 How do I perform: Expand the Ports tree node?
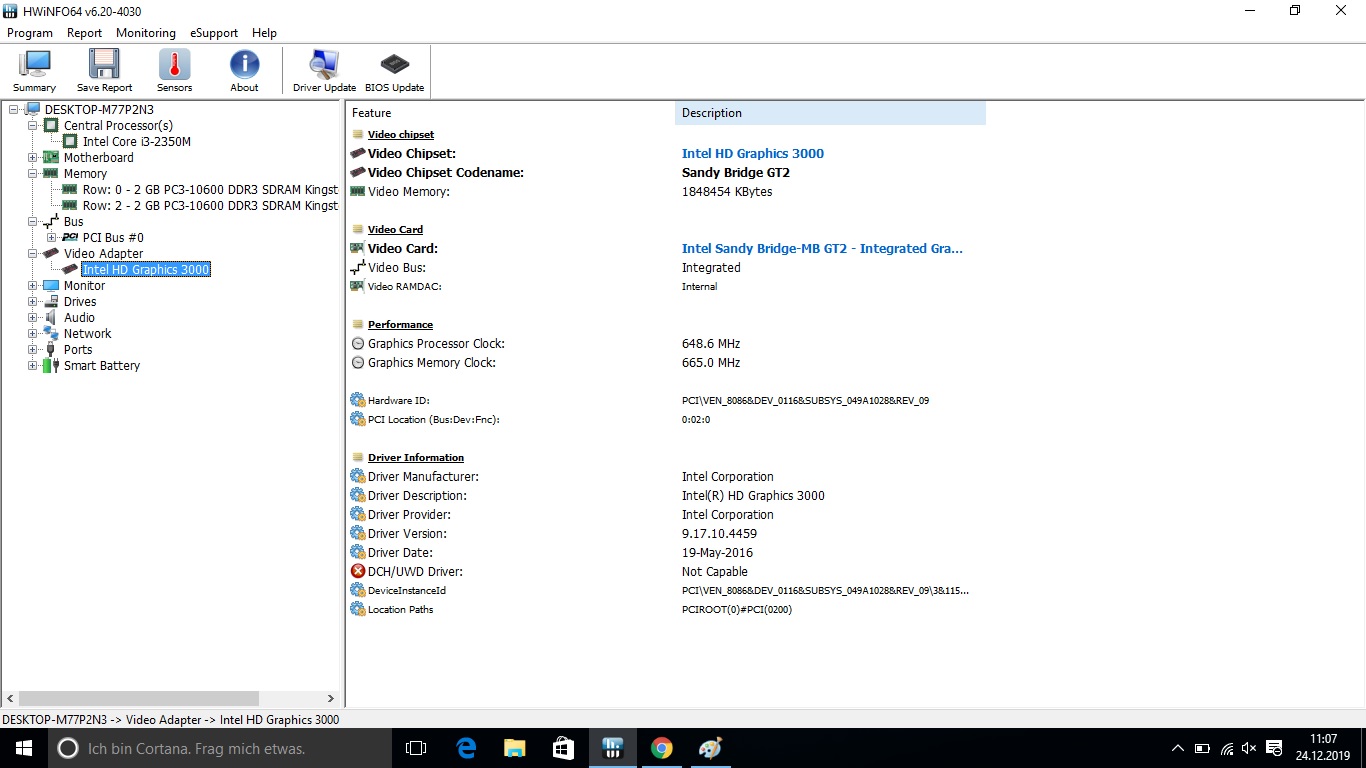pos(32,350)
